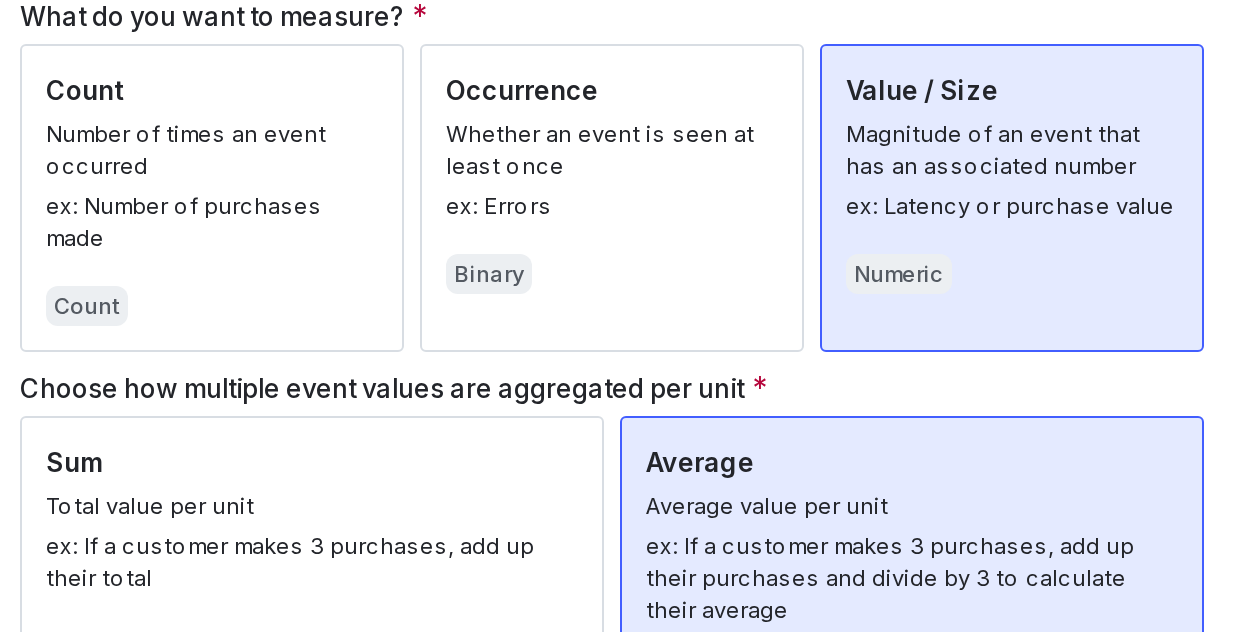This screenshot has width=1246, height=632.
Task: Click the Numeric badge in the Value / Size card
Action: click(x=898, y=273)
